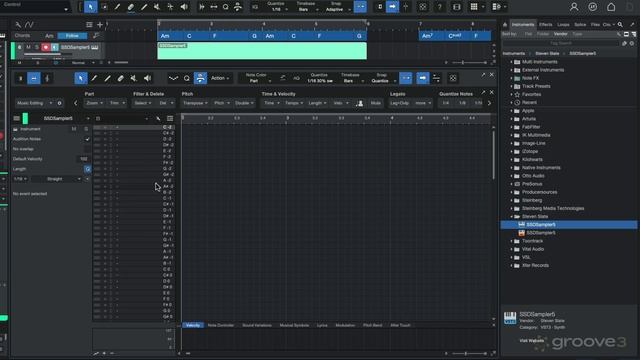Viewport: 640px width, 360px height.
Task: Switch editor to piano roll view icon
Action: pos(33,78)
